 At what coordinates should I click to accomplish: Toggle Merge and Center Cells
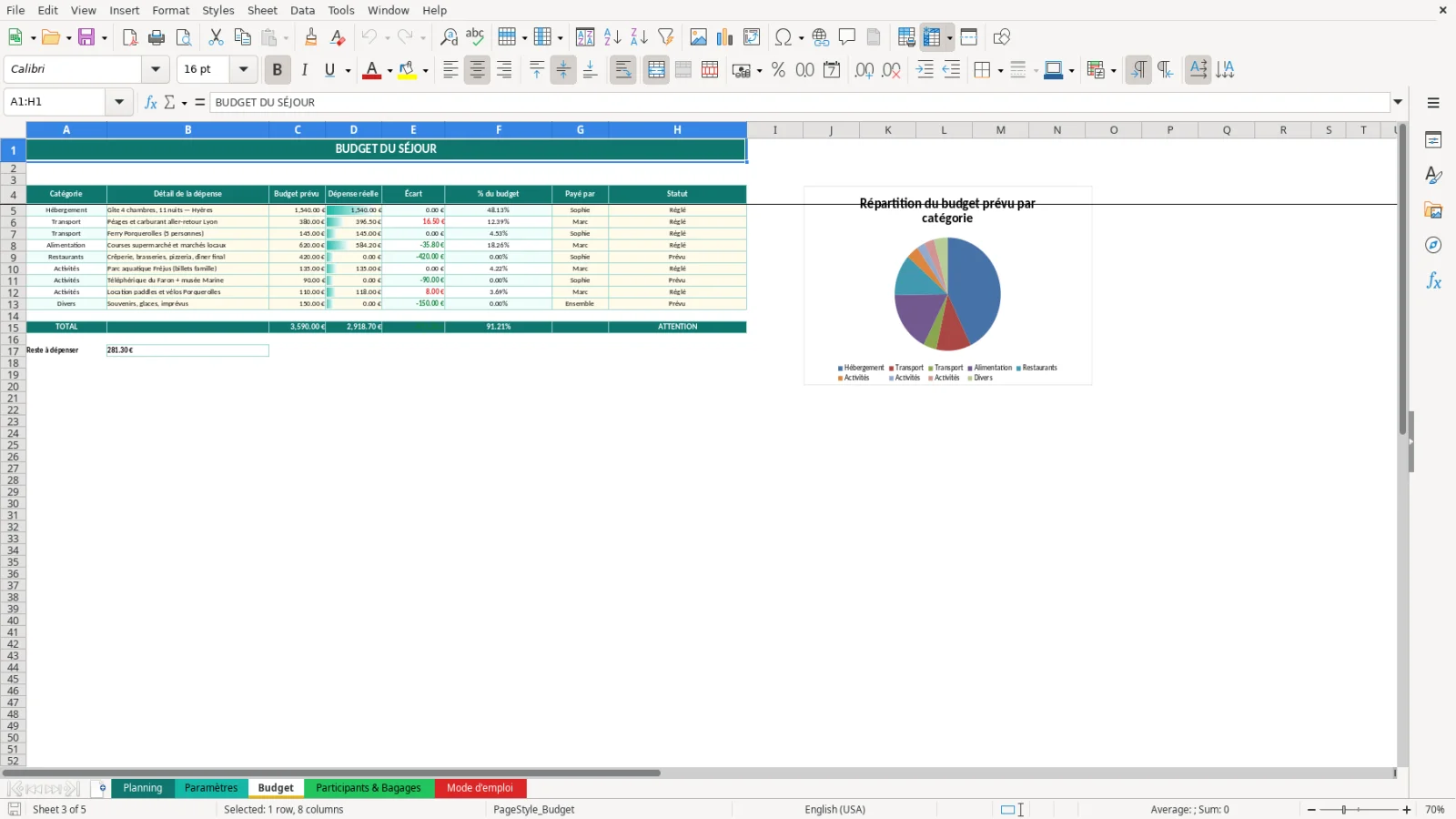[656, 70]
